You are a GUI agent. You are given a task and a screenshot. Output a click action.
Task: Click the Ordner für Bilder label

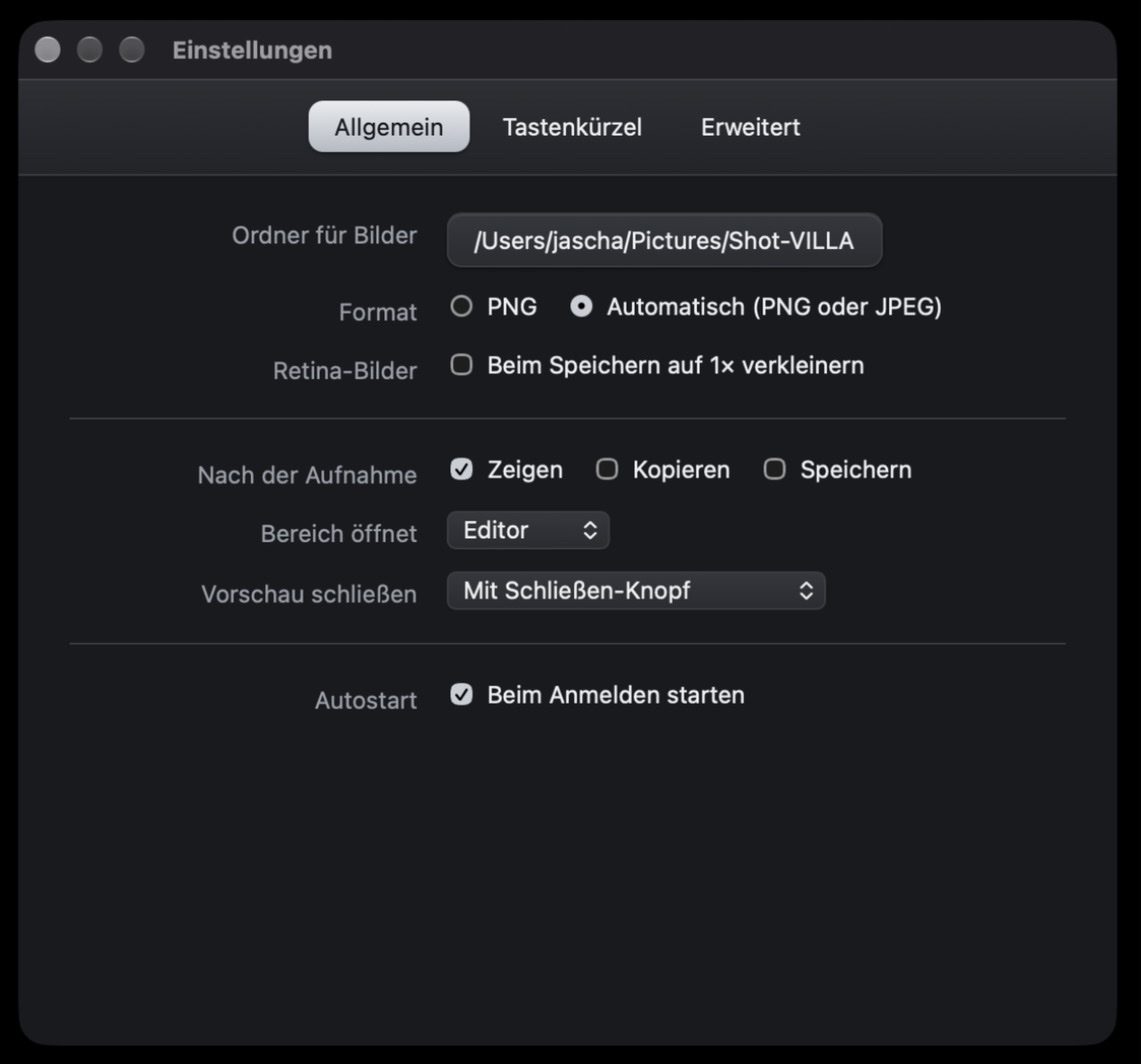[x=324, y=235]
